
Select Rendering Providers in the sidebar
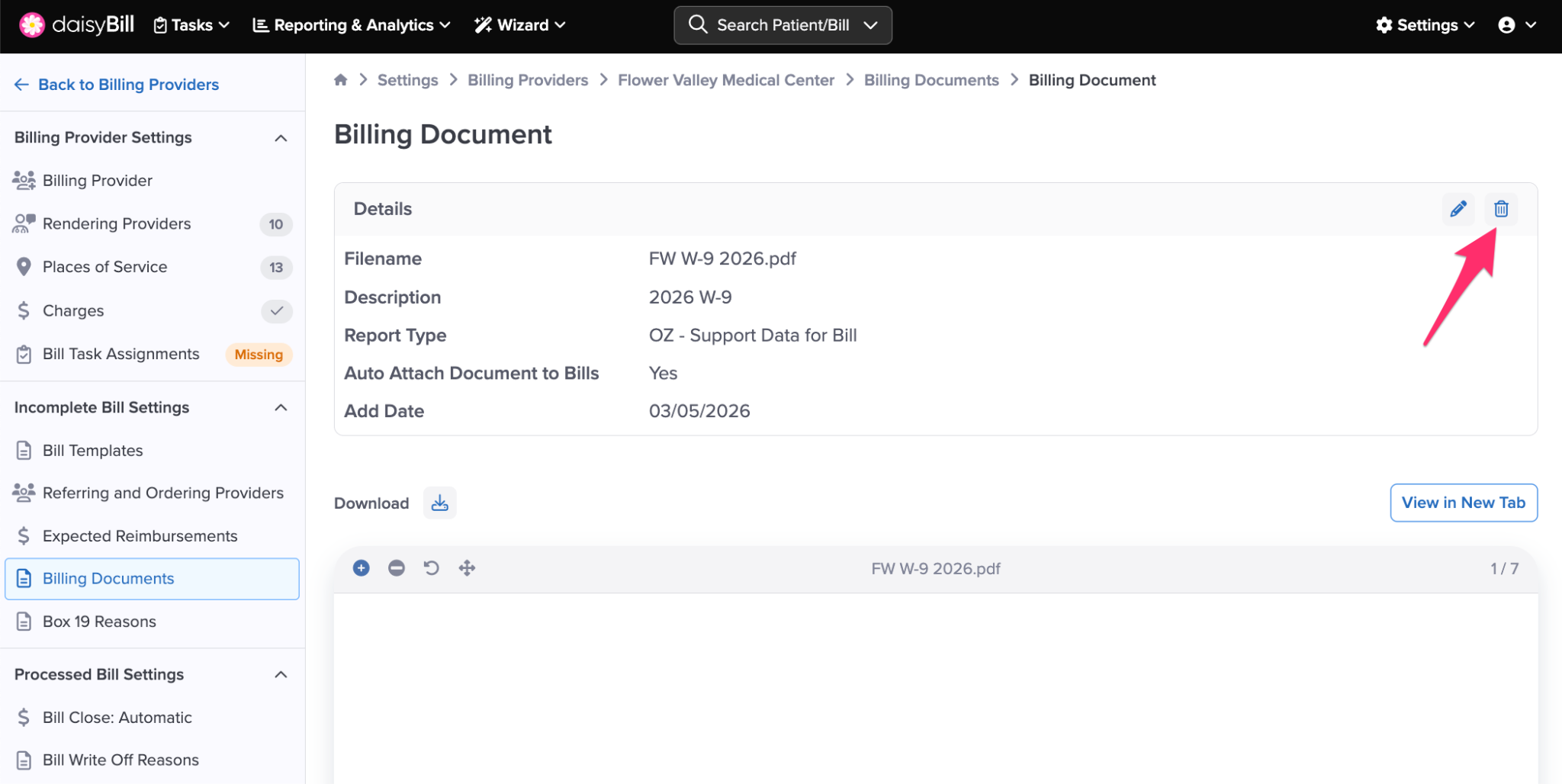click(117, 223)
